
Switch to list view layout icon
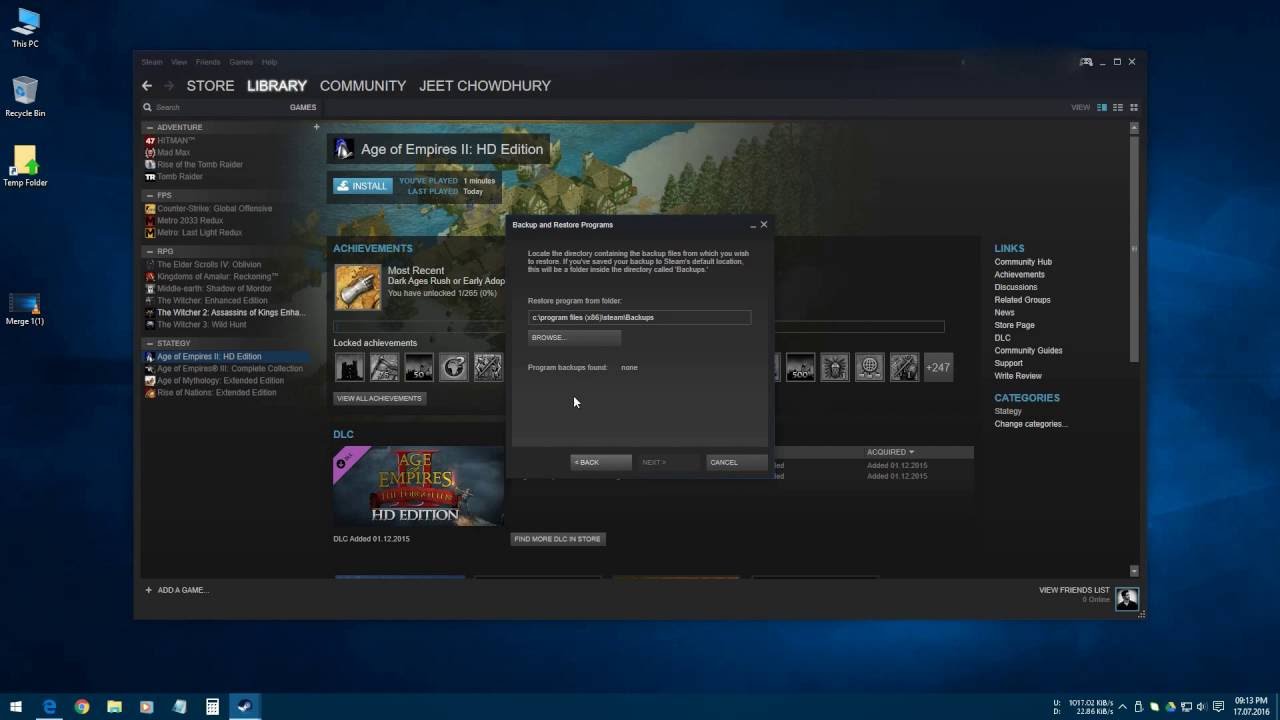(x=1118, y=107)
